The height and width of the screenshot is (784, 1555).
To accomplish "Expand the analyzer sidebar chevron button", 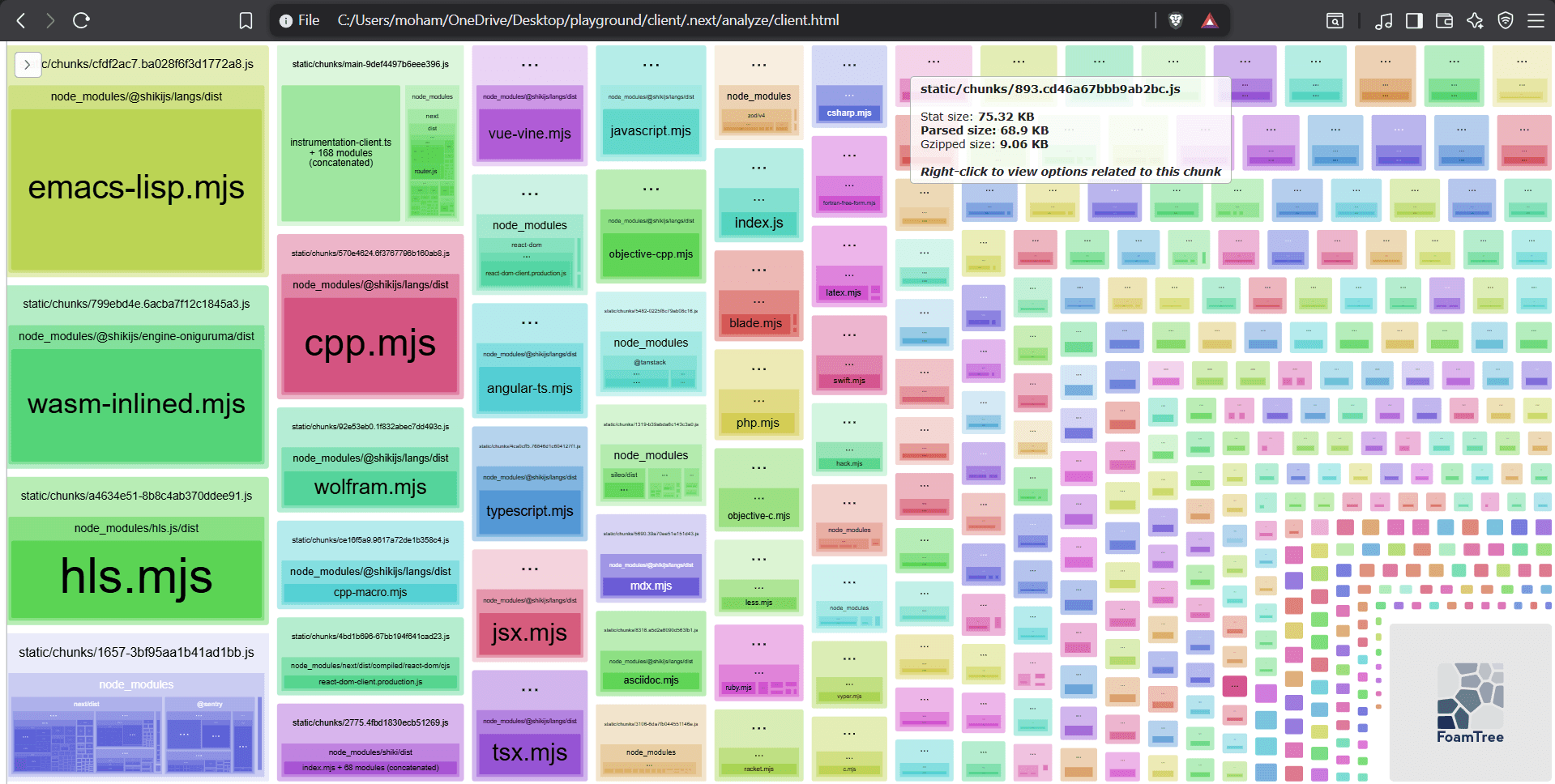I will [28, 65].
